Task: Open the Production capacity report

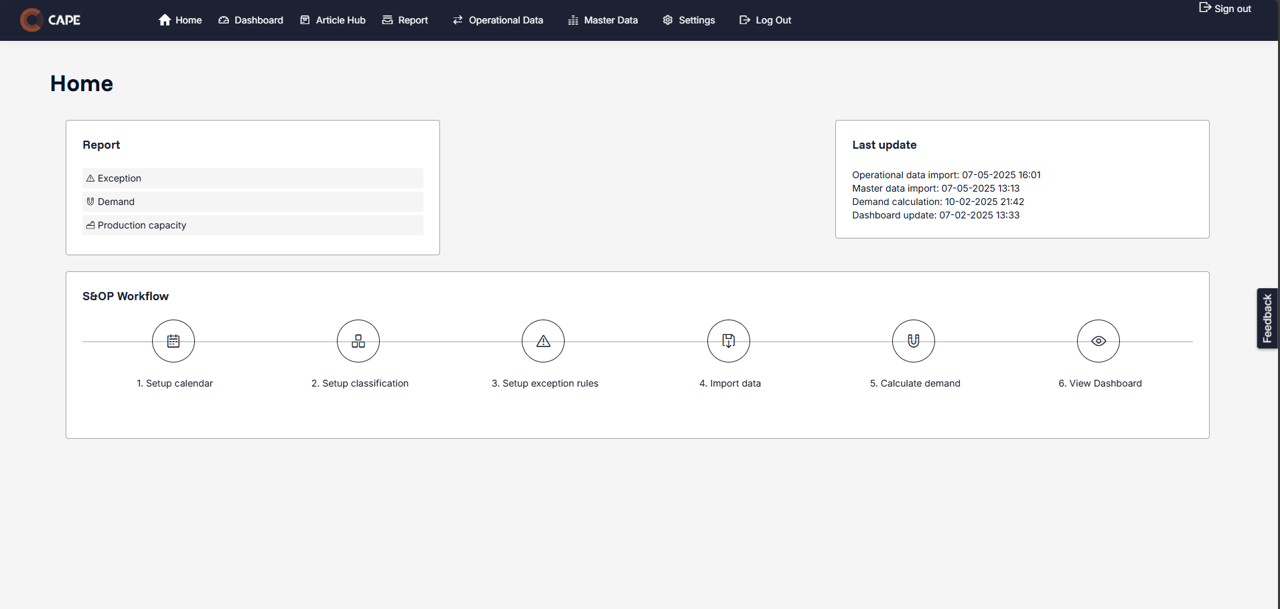Action: (141, 225)
